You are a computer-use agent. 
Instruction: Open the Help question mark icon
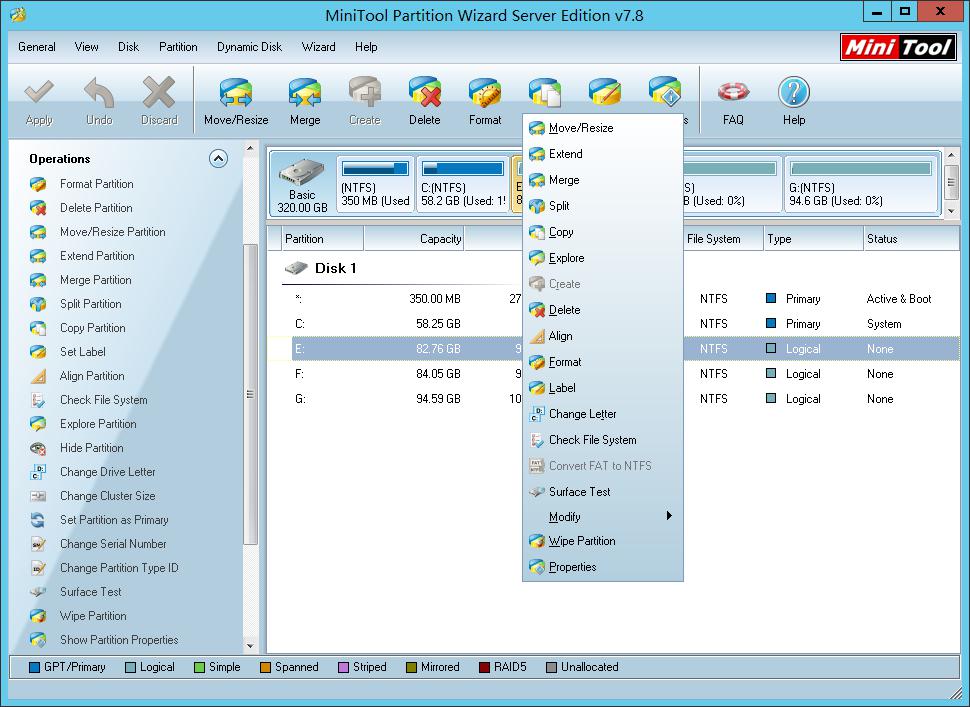coord(794,92)
